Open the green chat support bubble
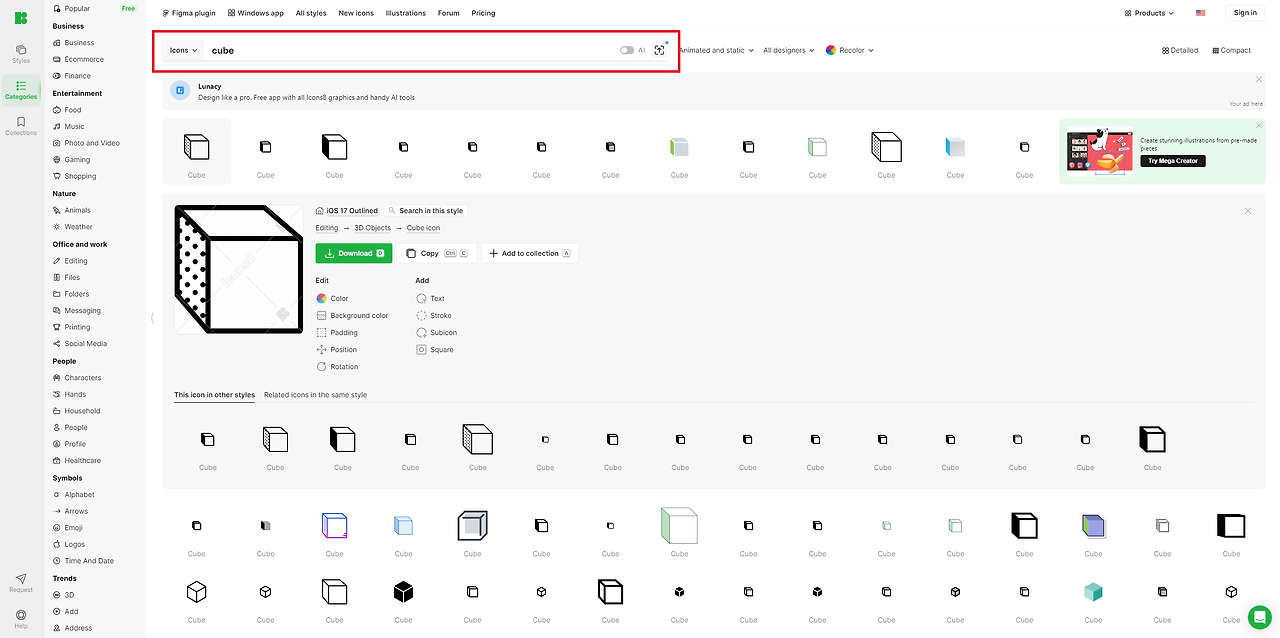The height and width of the screenshot is (638, 1280). (1259, 617)
